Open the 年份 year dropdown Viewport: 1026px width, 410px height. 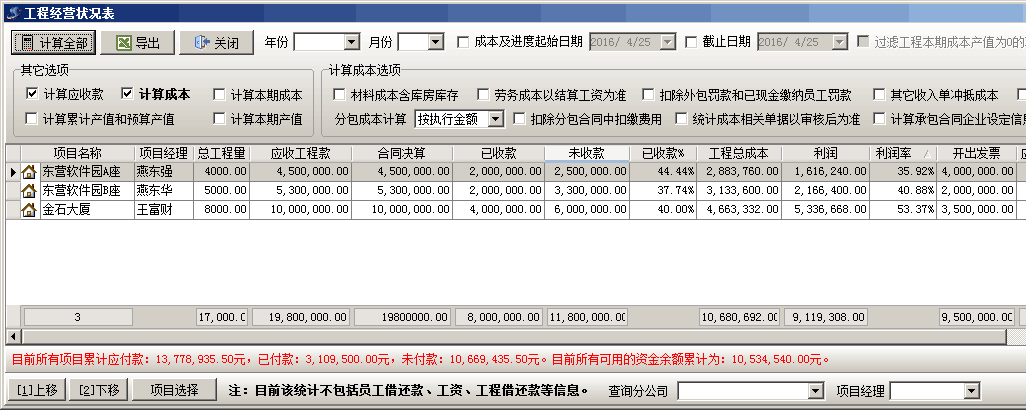click(x=351, y=42)
